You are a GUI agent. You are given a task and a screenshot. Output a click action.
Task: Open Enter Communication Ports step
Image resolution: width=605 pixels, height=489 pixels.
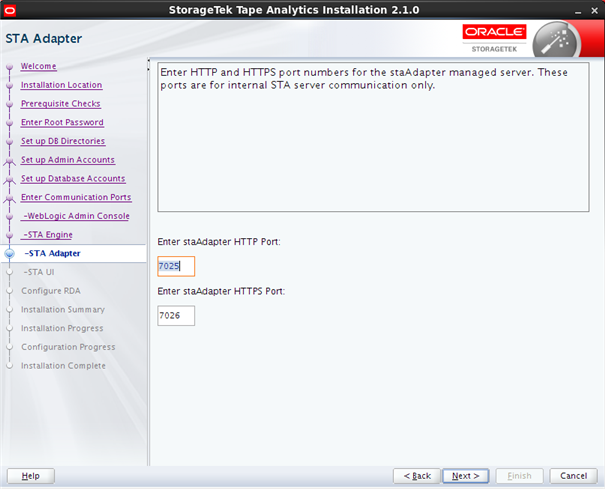pos(76,197)
